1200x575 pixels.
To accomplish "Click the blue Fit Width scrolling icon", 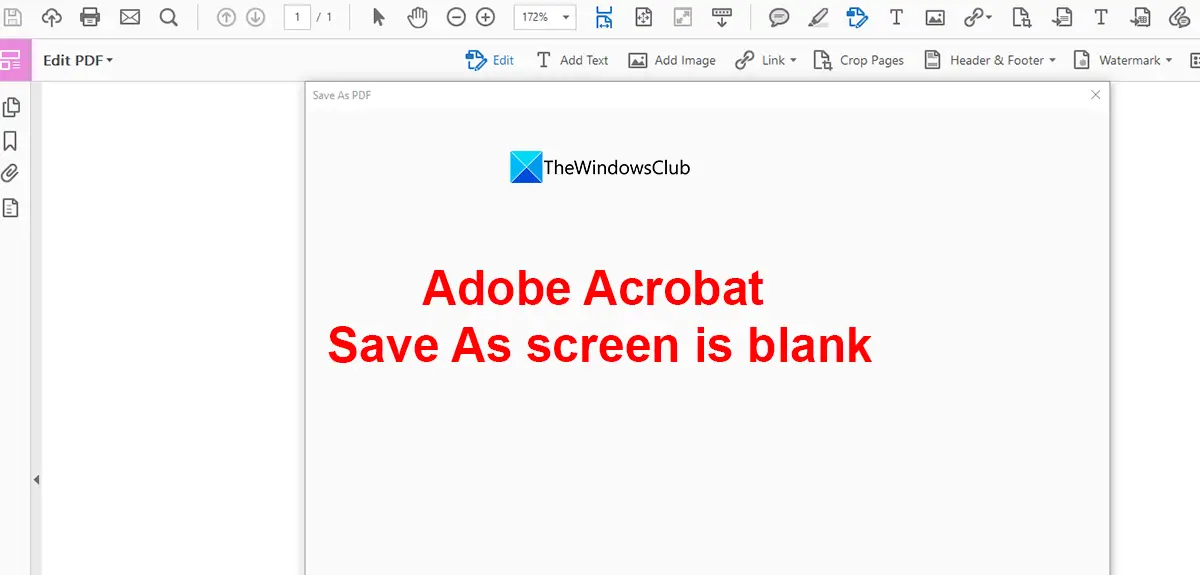I will click(x=604, y=17).
